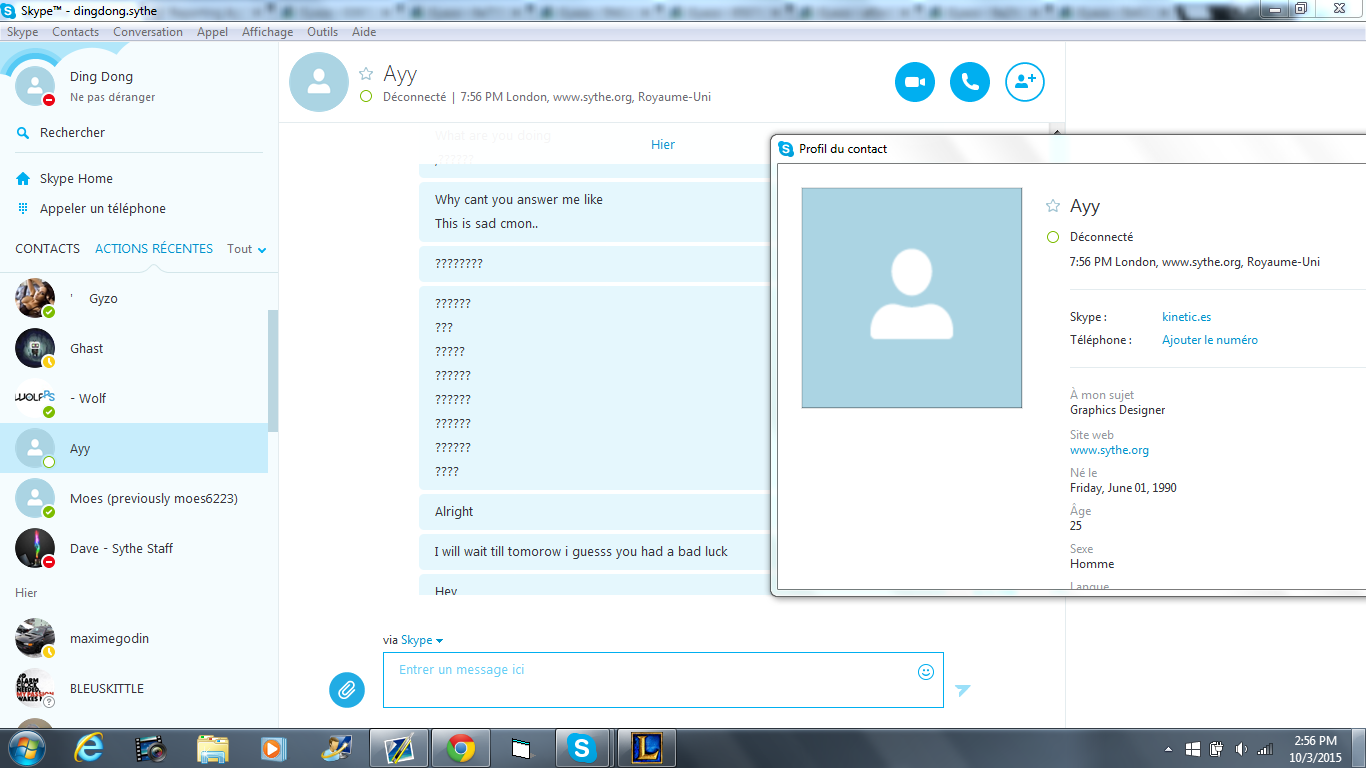Toggle favorite star in contact profile

tap(1052, 206)
